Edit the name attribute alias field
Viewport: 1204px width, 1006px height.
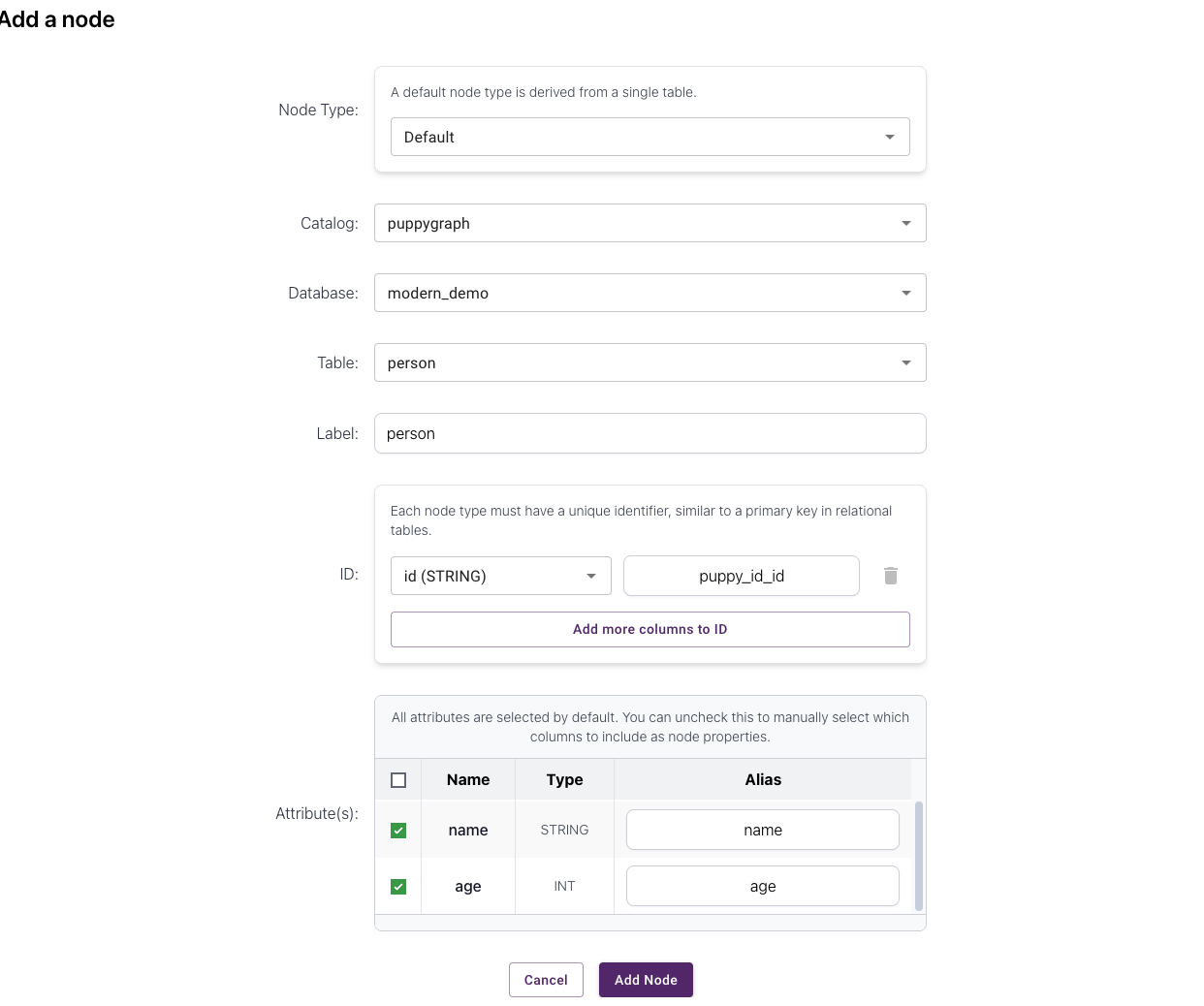(763, 830)
